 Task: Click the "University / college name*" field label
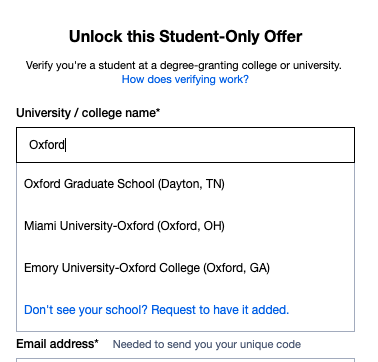tap(88, 113)
